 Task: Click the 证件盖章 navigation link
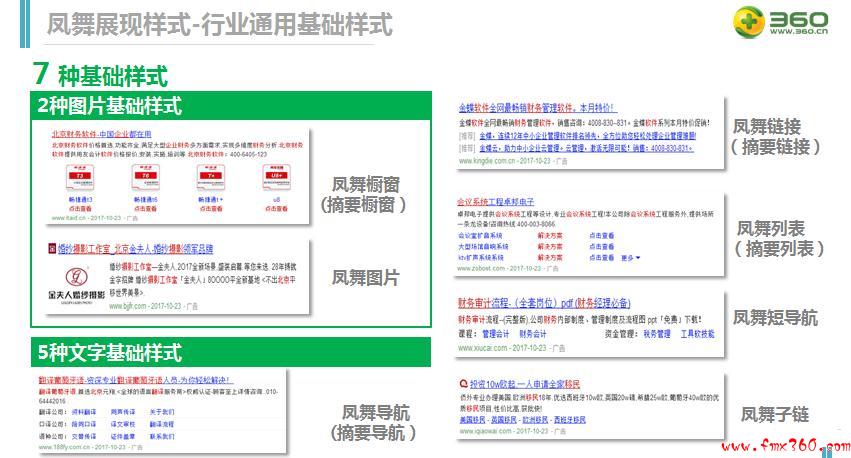tap(123, 436)
